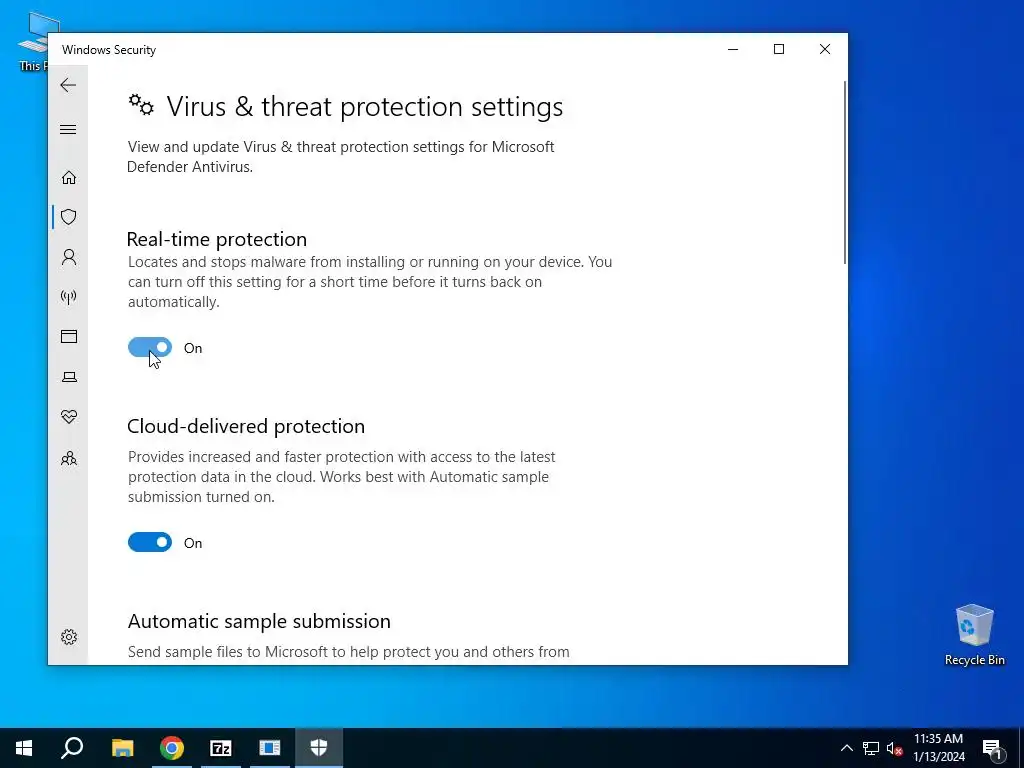This screenshot has width=1024, height=768.
Task: Close the Windows Security window
Action: pos(825,50)
